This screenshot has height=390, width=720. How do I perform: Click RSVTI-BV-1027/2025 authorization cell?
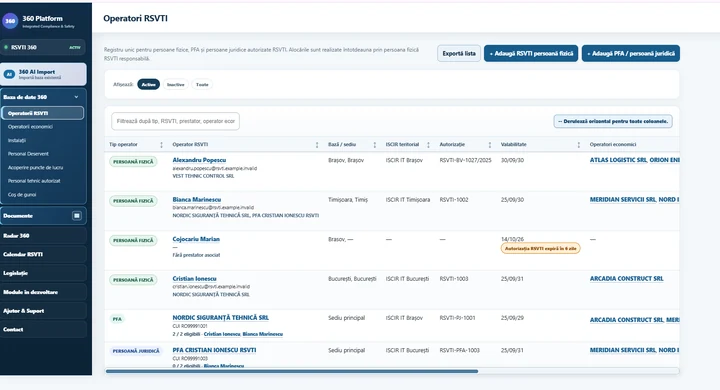click(x=465, y=160)
